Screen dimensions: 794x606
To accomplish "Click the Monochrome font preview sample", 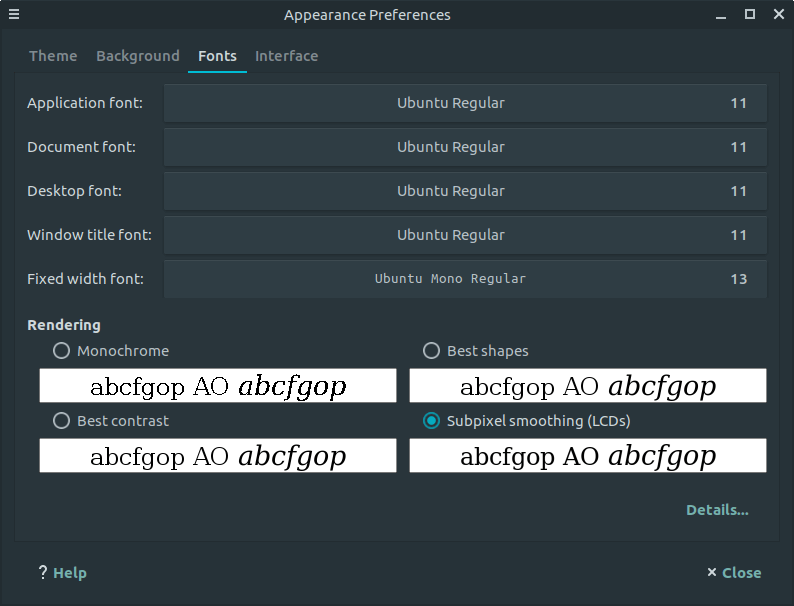I will coord(218,386).
